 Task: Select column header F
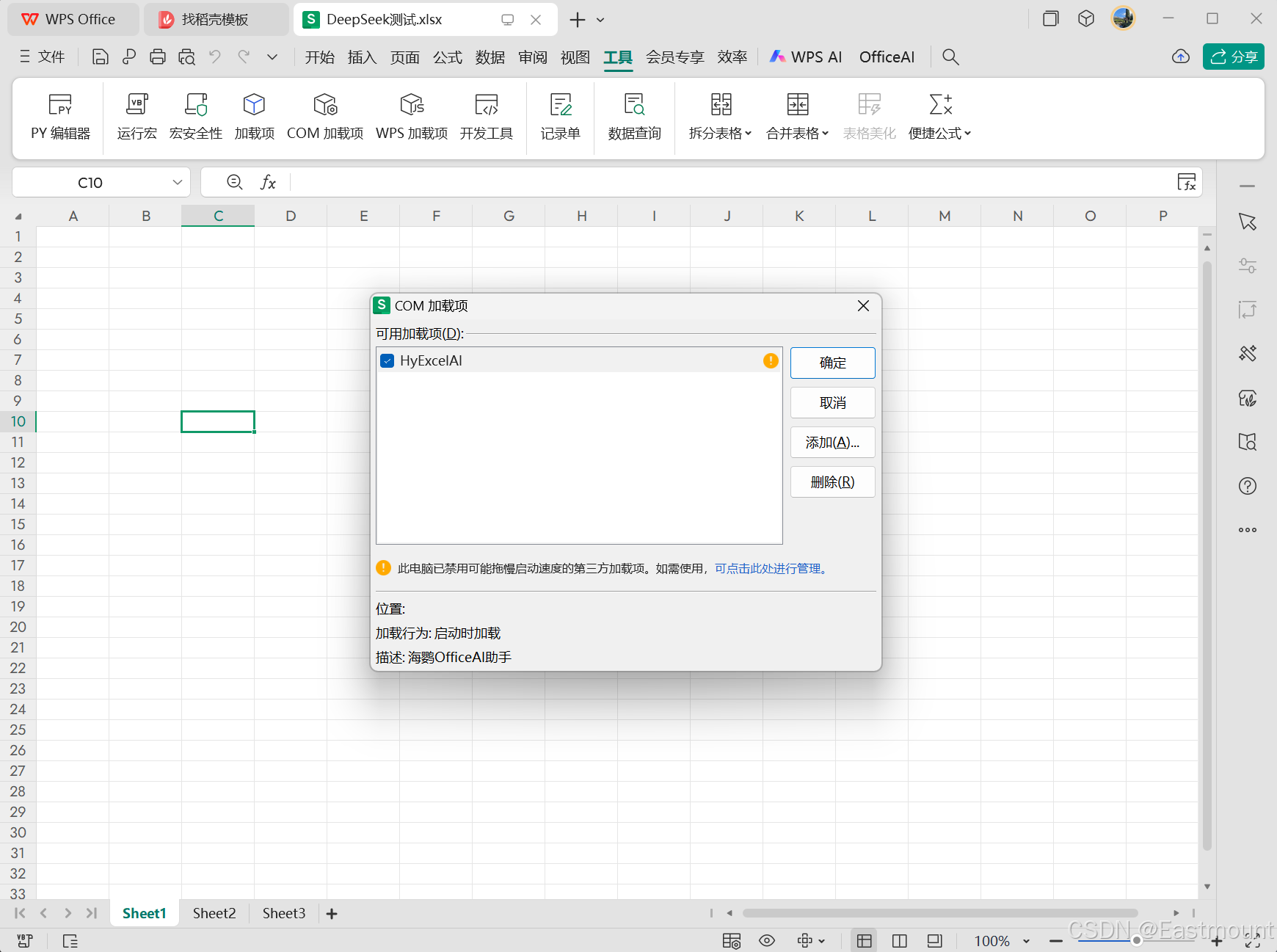pyautogui.click(x=436, y=216)
